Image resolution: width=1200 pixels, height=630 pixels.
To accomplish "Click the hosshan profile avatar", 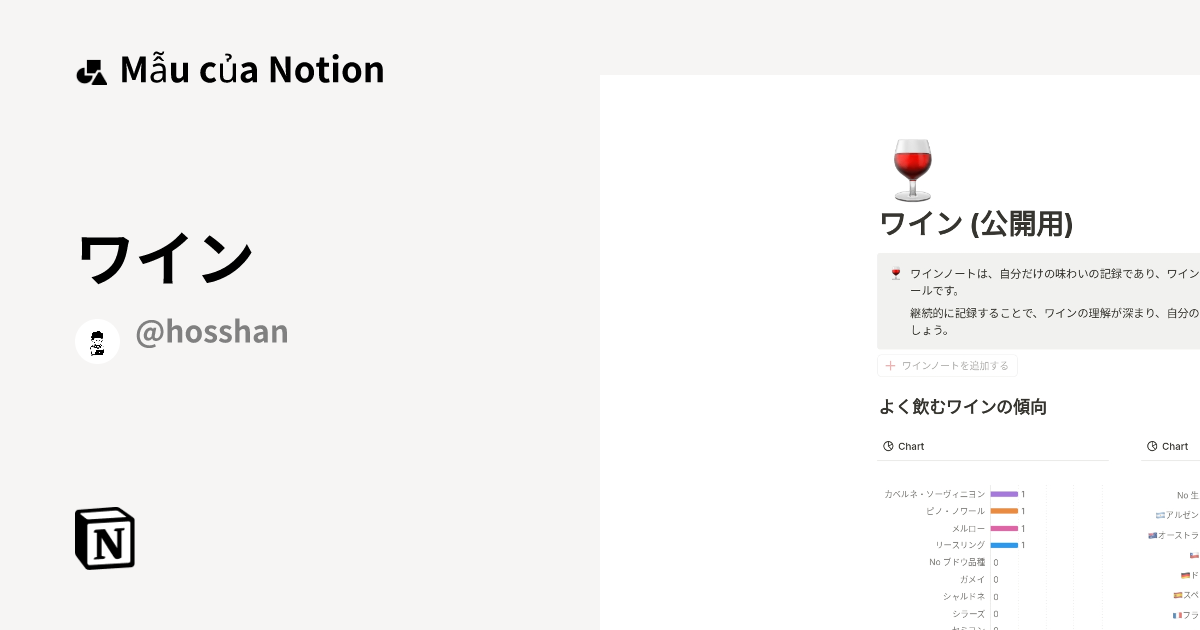I will pyautogui.click(x=98, y=342).
